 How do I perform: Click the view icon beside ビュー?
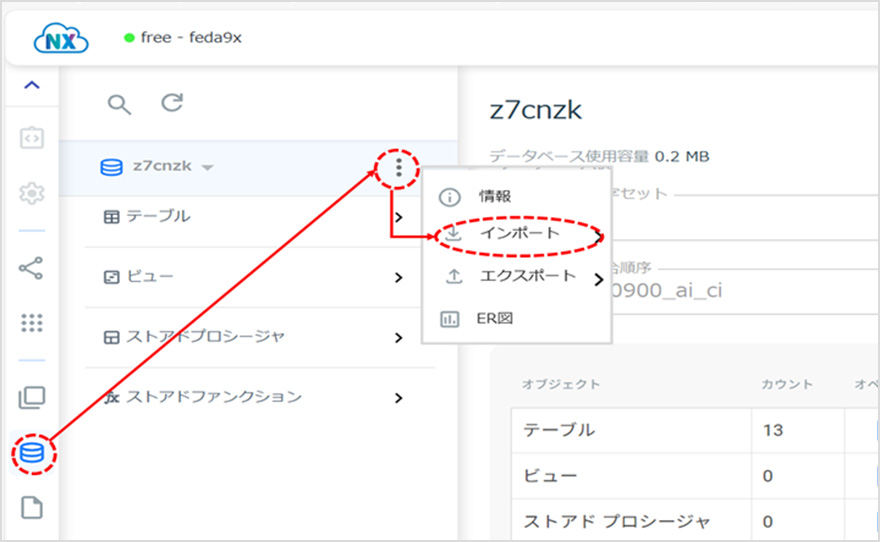tap(112, 277)
